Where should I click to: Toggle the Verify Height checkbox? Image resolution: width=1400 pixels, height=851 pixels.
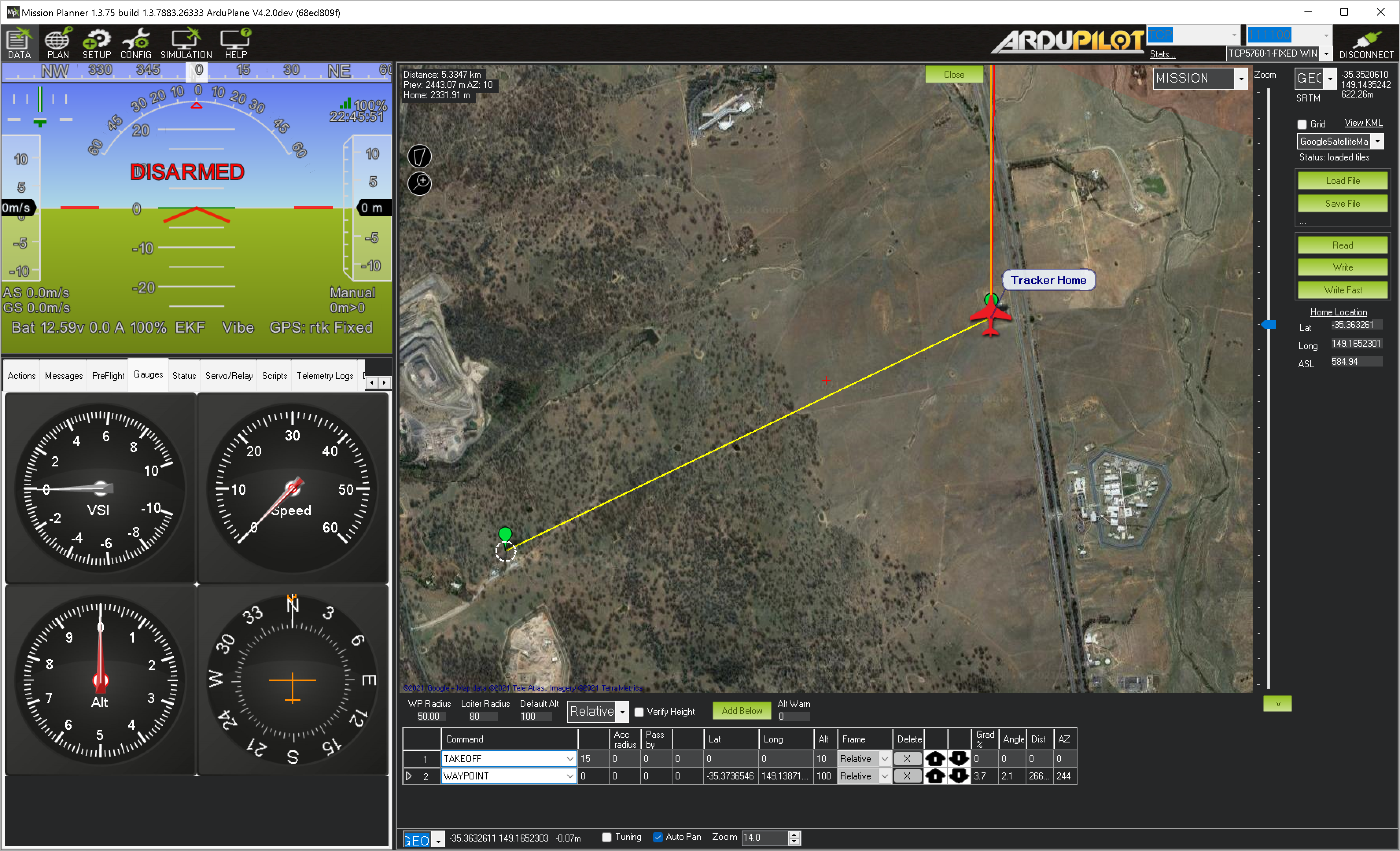(639, 712)
